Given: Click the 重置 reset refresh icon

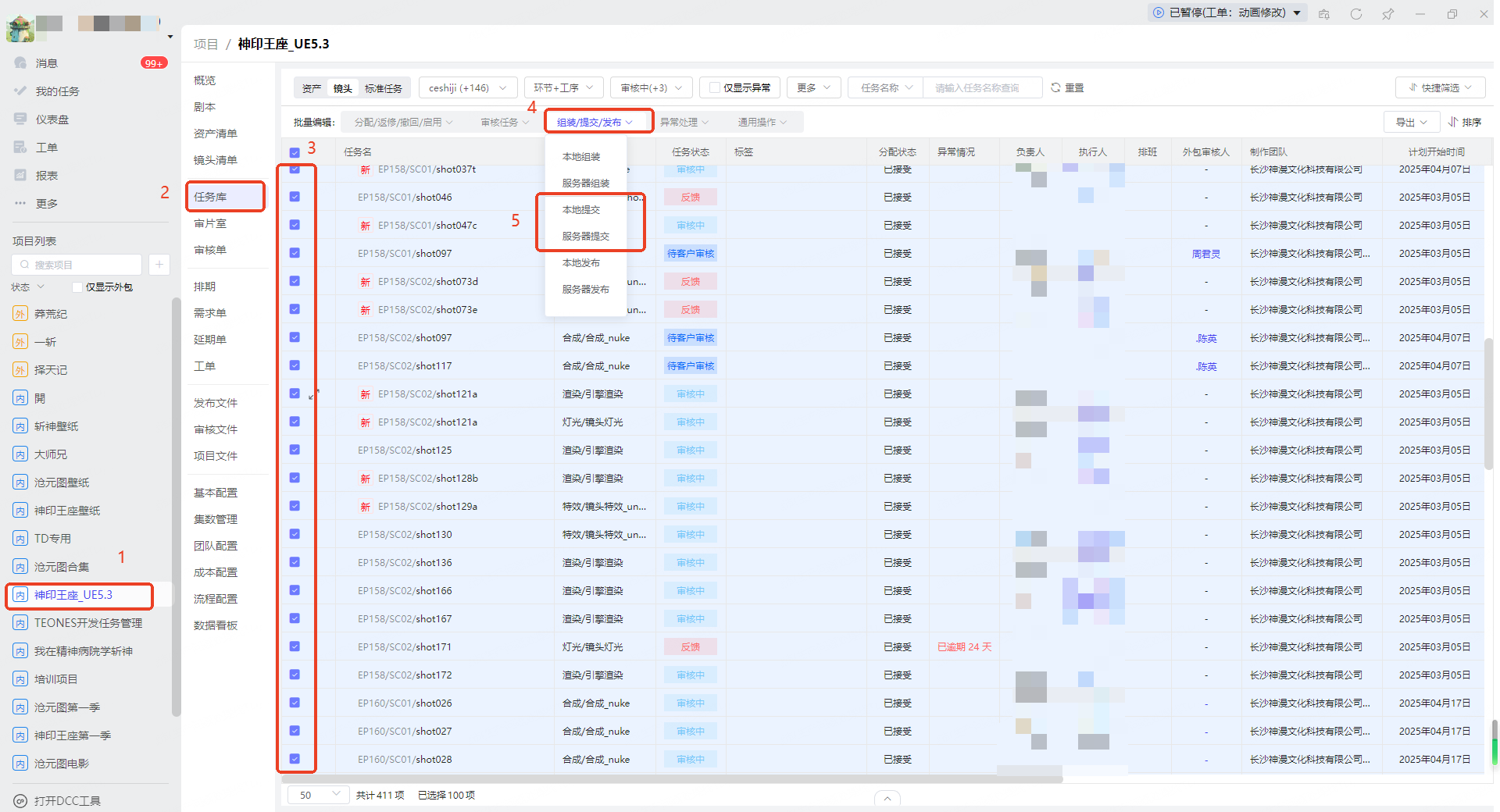Looking at the screenshot, I should coord(1055,88).
